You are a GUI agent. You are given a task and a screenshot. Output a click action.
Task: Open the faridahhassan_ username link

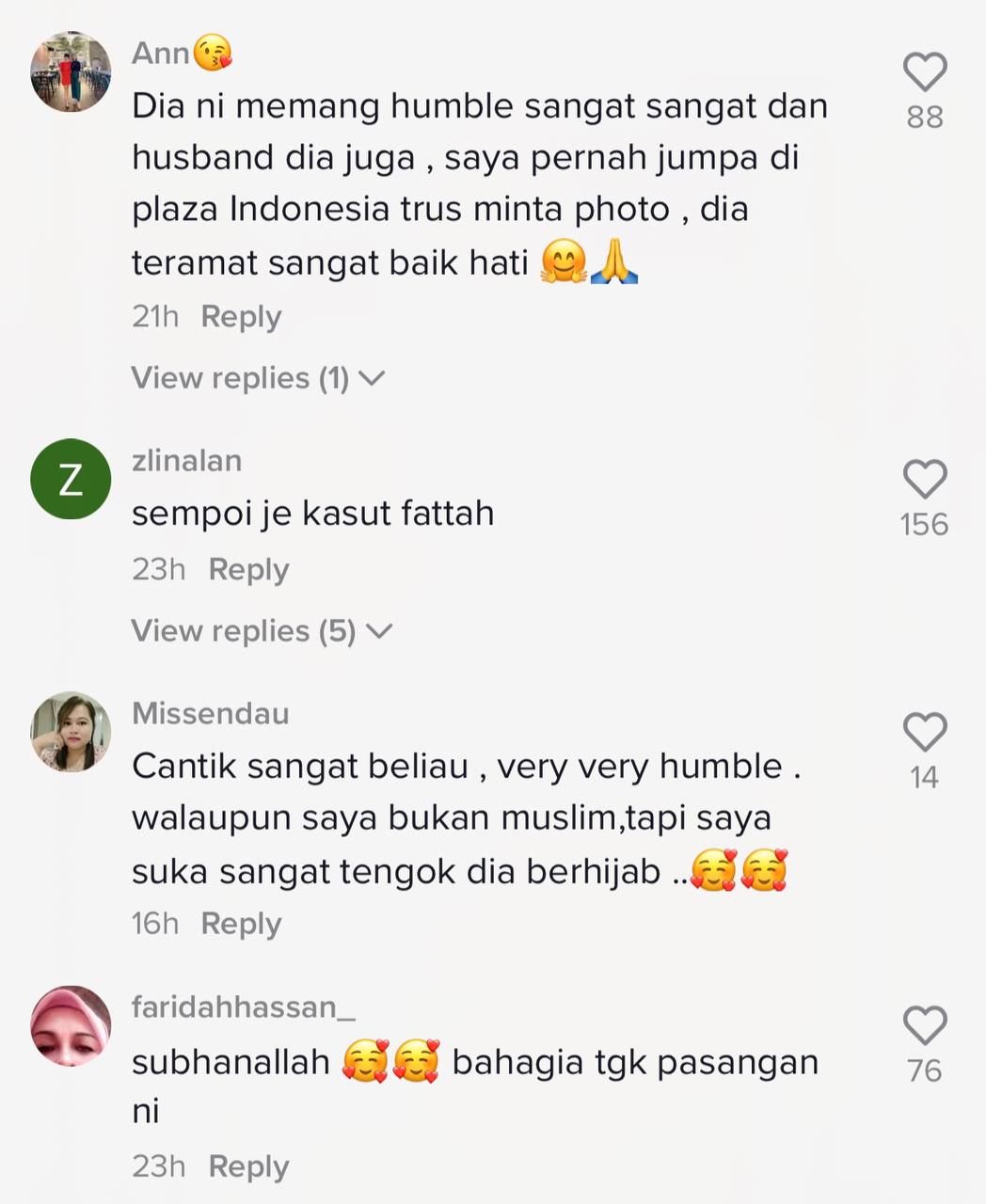click(x=244, y=1007)
